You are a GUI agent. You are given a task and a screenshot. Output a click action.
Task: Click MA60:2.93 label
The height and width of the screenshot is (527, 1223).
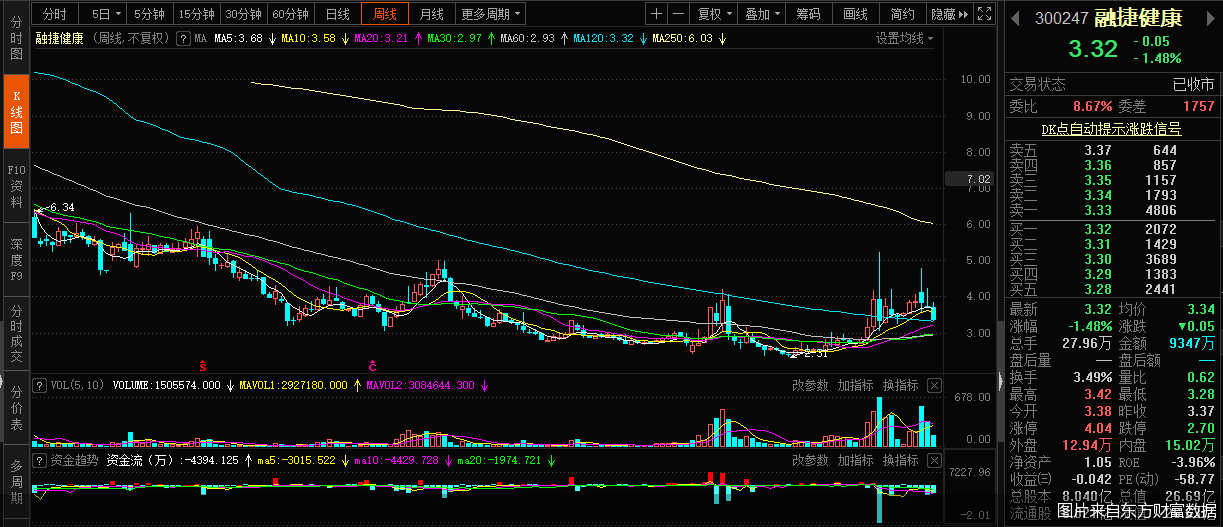click(527, 38)
